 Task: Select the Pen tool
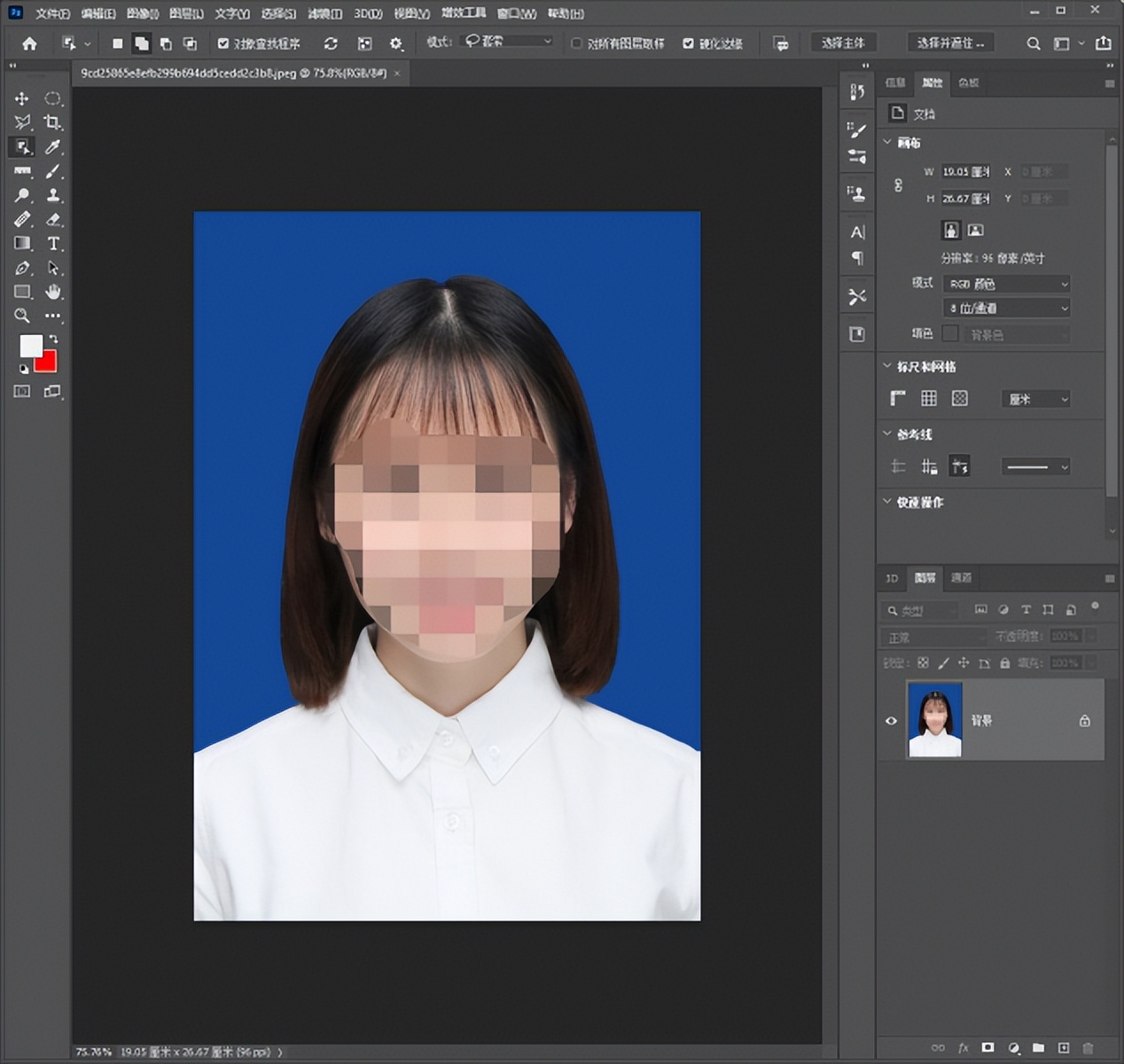click(x=22, y=268)
